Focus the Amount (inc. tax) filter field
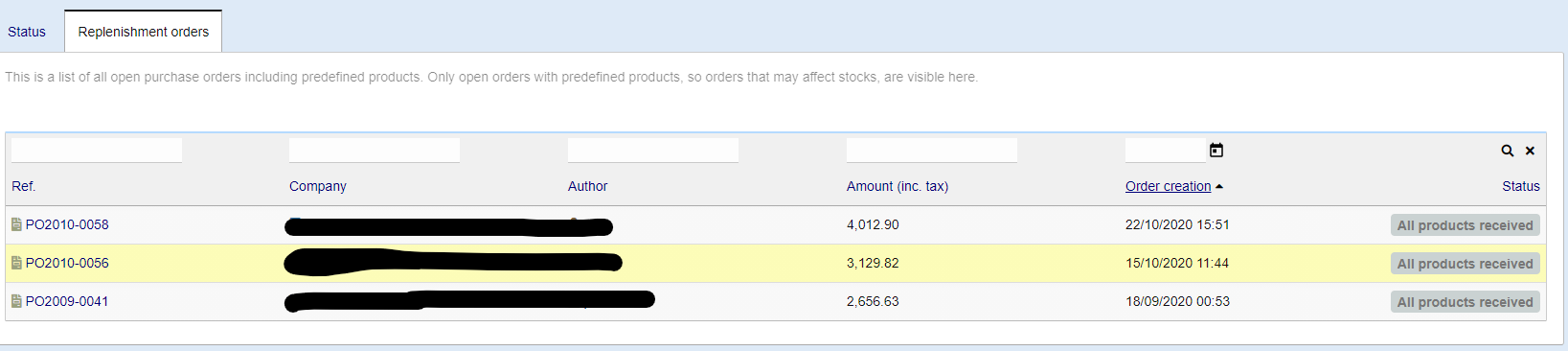Viewport: 1568px width, 351px height. tap(932, 150)
